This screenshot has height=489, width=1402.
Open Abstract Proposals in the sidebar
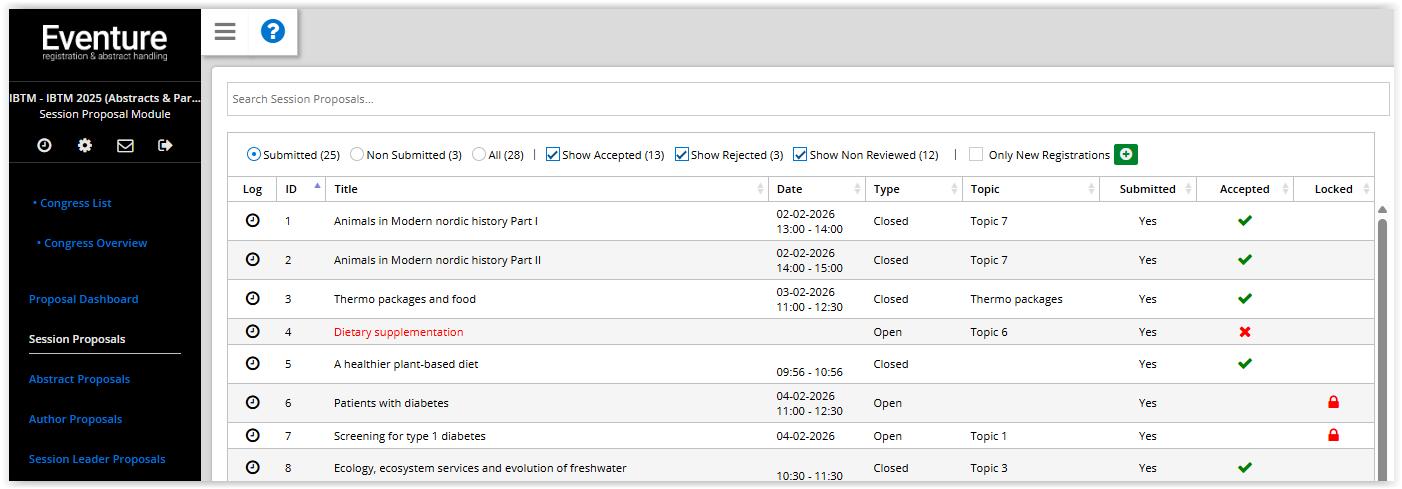click(79, 379)
